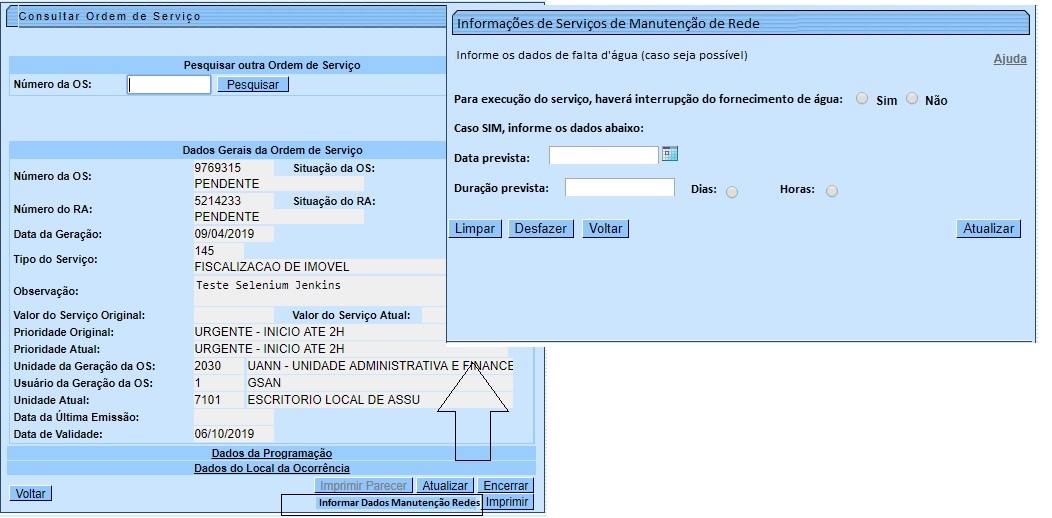Click the Observação text 'Teste Selenium Jenkins'
This screenshot has height=518, width=1052.
click(x=268, y=285)
